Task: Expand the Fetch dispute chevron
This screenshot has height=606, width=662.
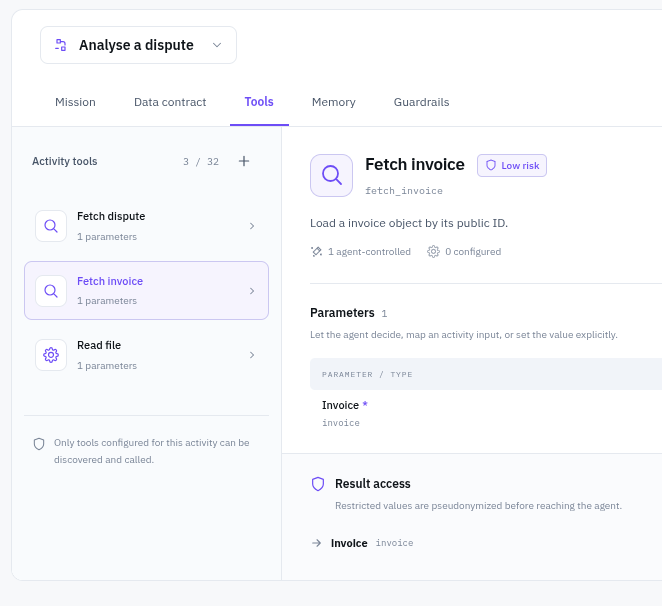Action: (x=252, y=226)
